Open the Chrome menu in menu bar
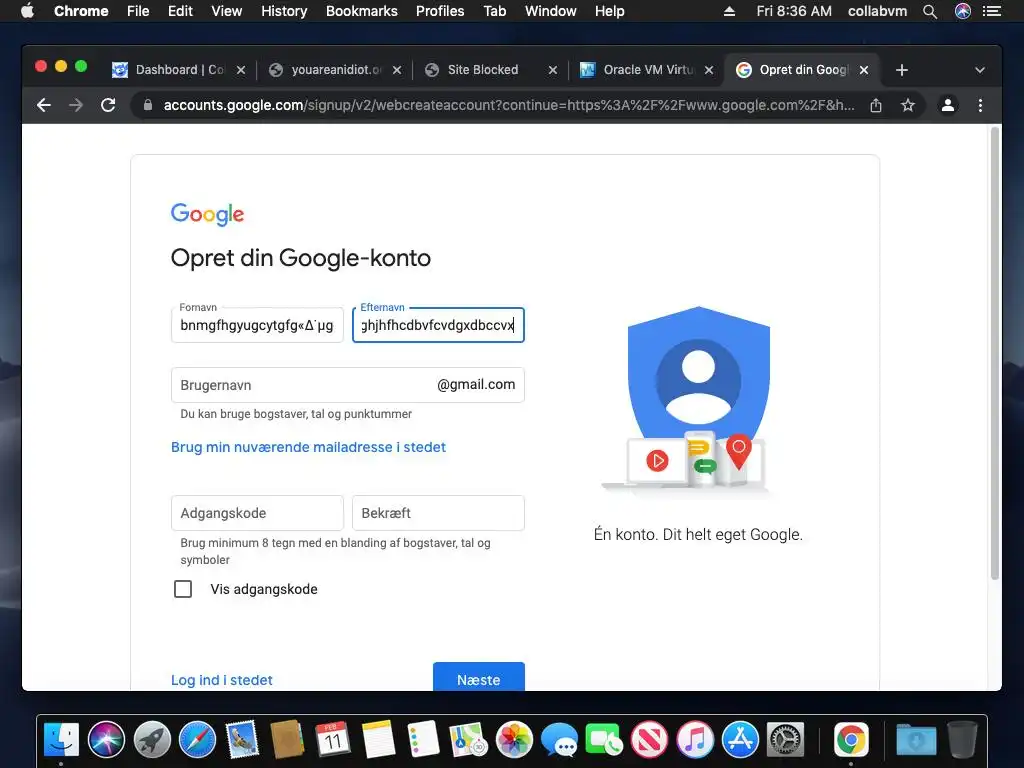 click(81, 11)
